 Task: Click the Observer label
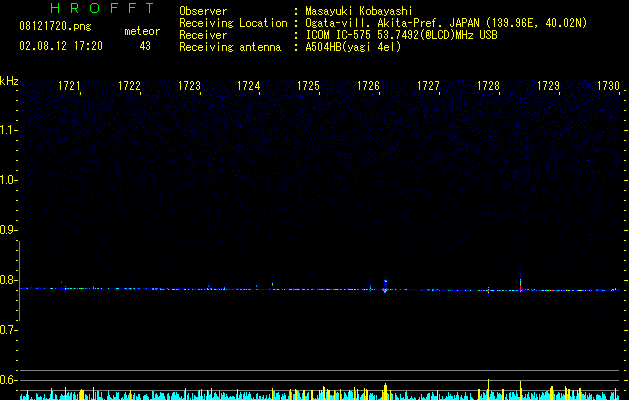(x=203, y=11)
